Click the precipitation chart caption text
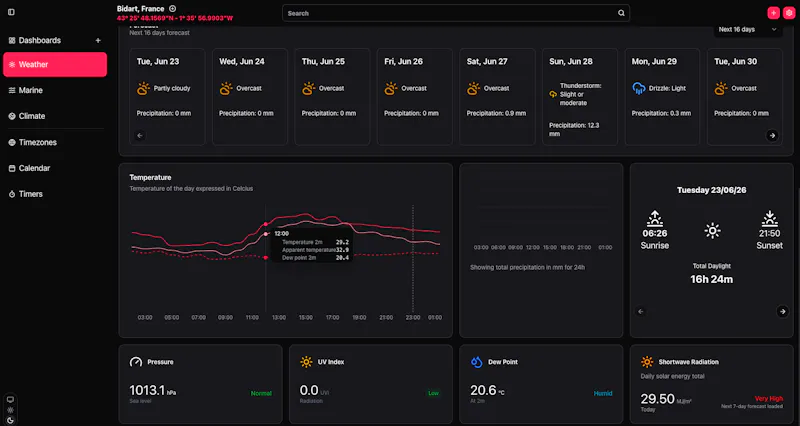800x426 pixels. 527,267
